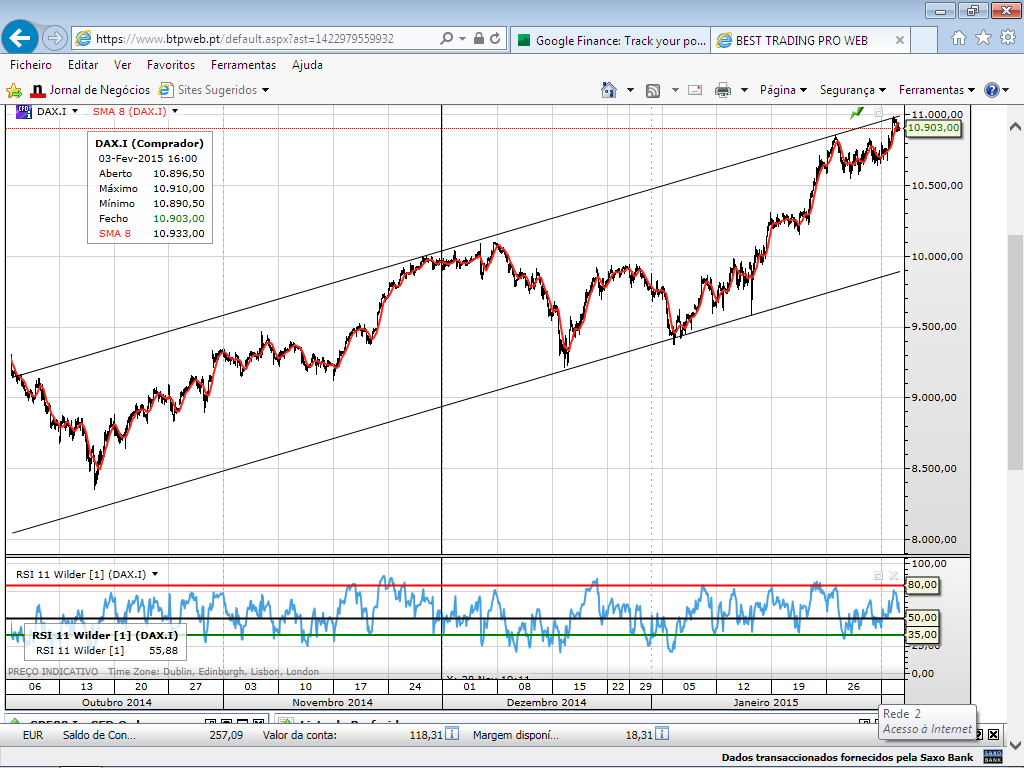
Task: Click the Print icon in command bar
Action: click(723, 90)
